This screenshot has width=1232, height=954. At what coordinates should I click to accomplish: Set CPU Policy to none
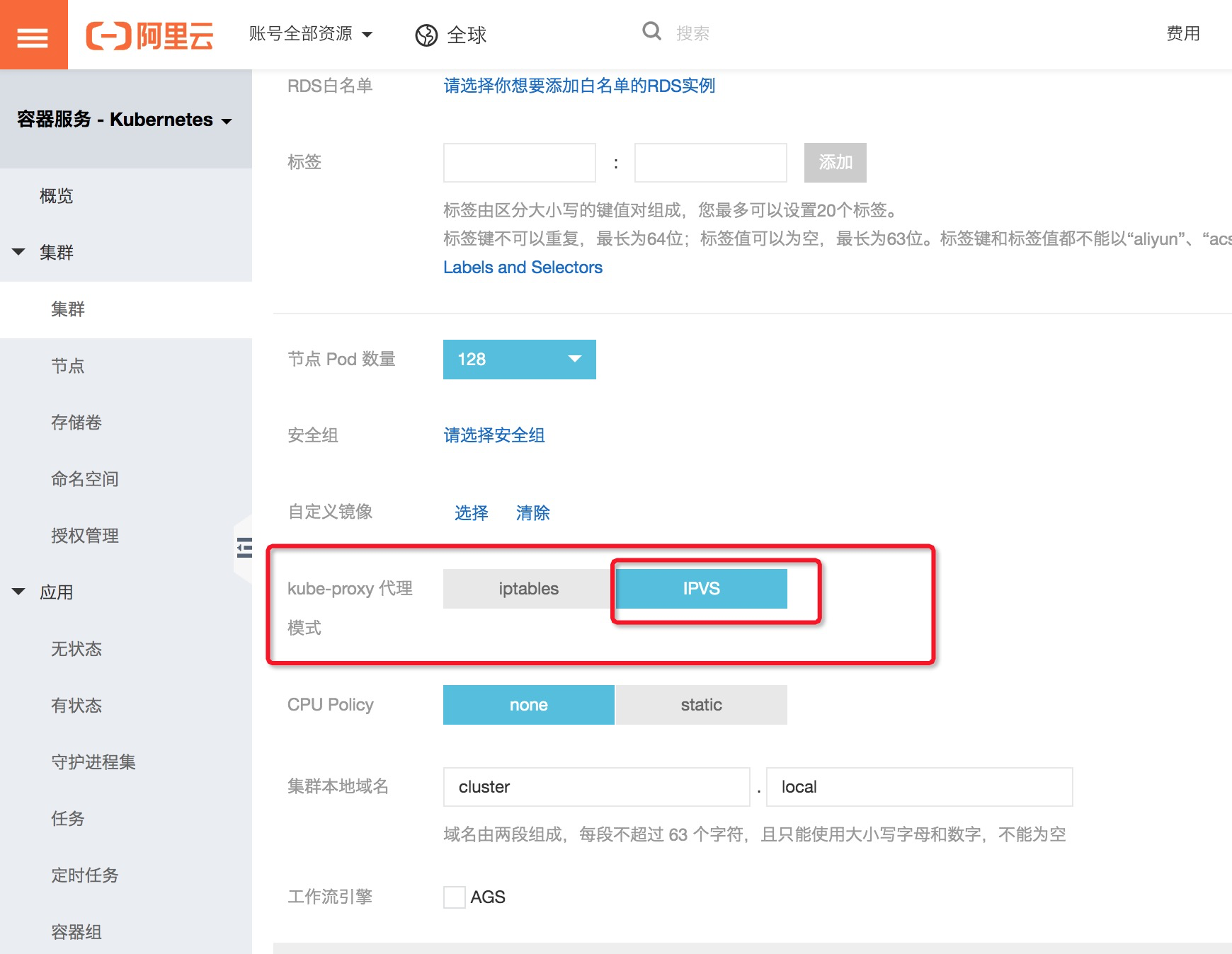[528, 705]
